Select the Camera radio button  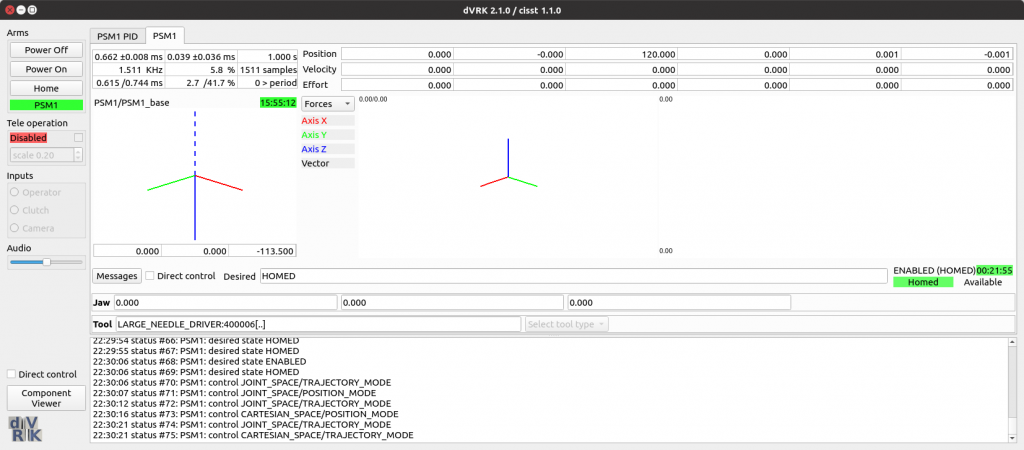[x=14, y=229]
